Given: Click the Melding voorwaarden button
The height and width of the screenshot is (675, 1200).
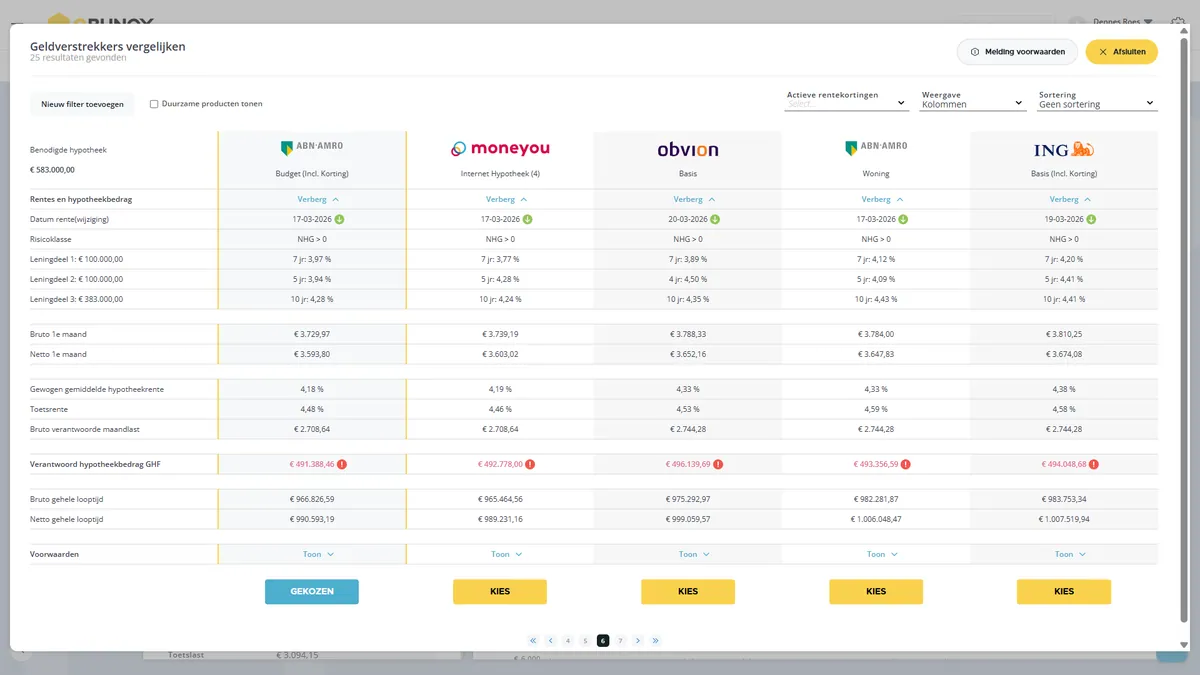Looking at the screenshot, I should tap(1018, 52).
